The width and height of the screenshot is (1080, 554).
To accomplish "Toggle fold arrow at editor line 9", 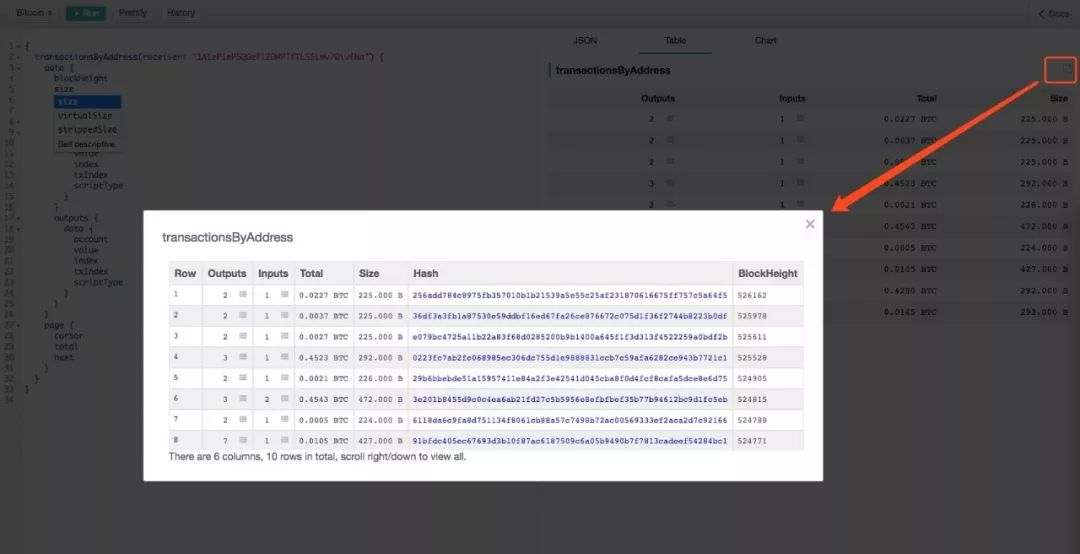I will click(x=19, y=132).
